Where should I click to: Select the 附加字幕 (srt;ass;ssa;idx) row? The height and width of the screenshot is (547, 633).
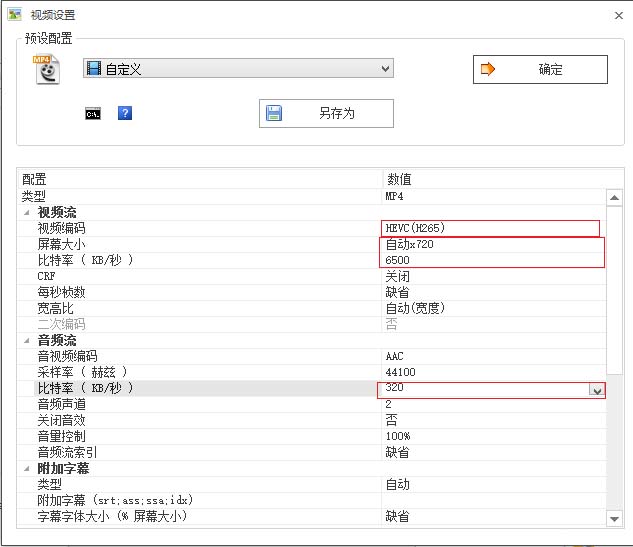coord(115,500)
